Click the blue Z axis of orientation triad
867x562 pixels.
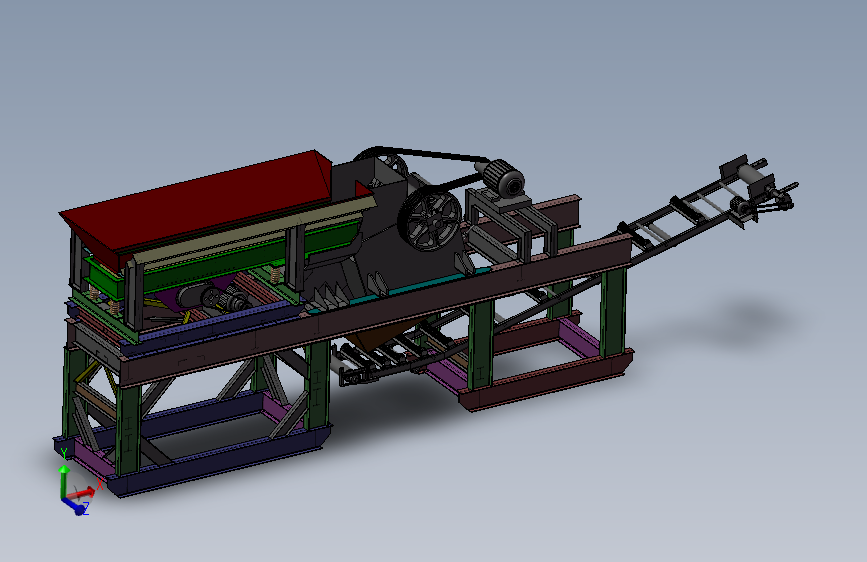[x=75, y=506]
